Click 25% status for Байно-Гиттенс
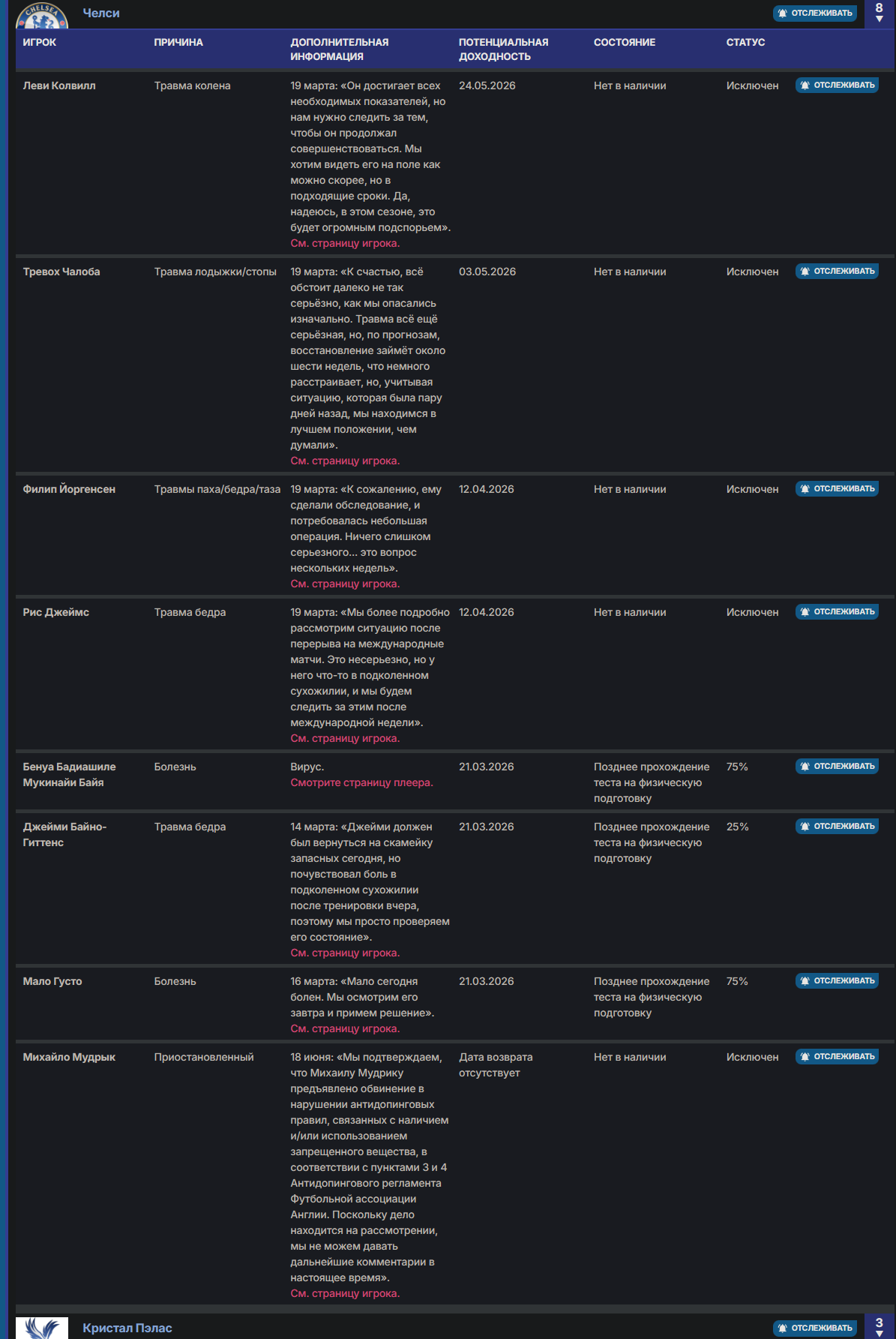 coord(737,827)
